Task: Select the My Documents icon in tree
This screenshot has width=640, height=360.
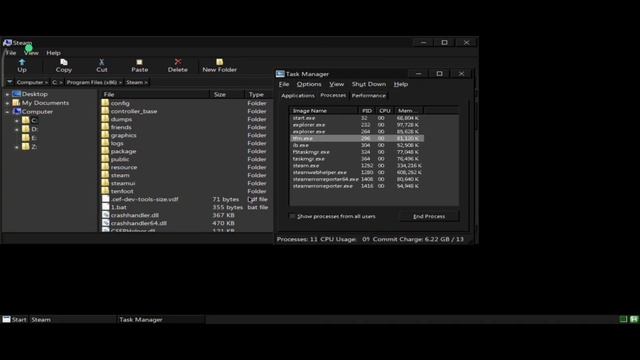Action: tap(16, 103)
